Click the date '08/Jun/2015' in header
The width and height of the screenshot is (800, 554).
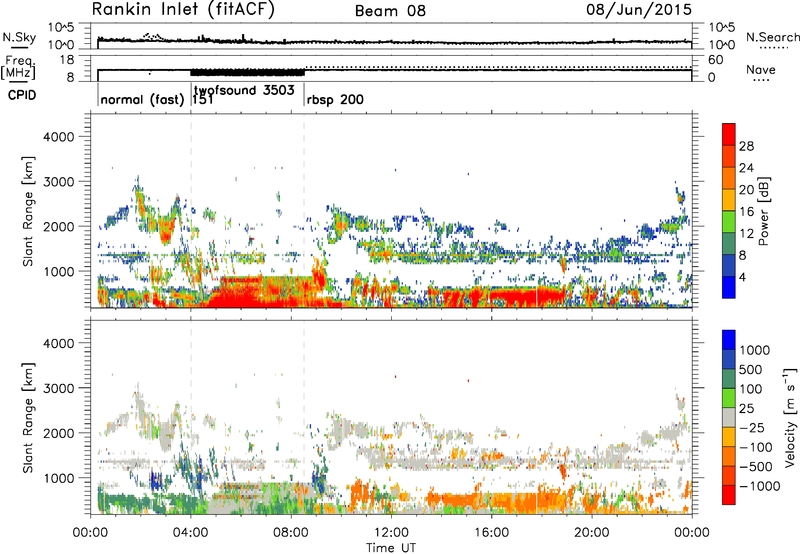[x=639, y=10]
